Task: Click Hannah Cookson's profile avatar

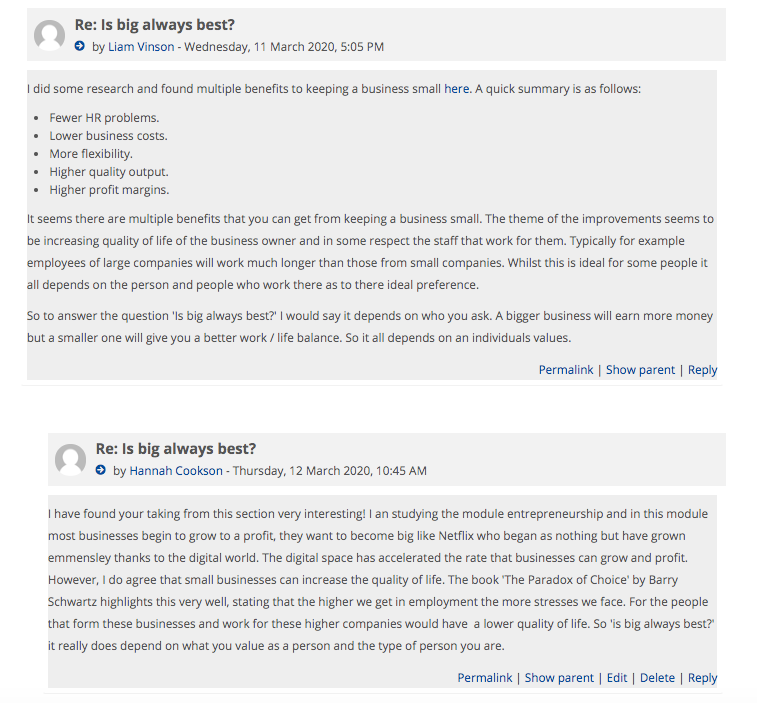Action: point(70,460)
